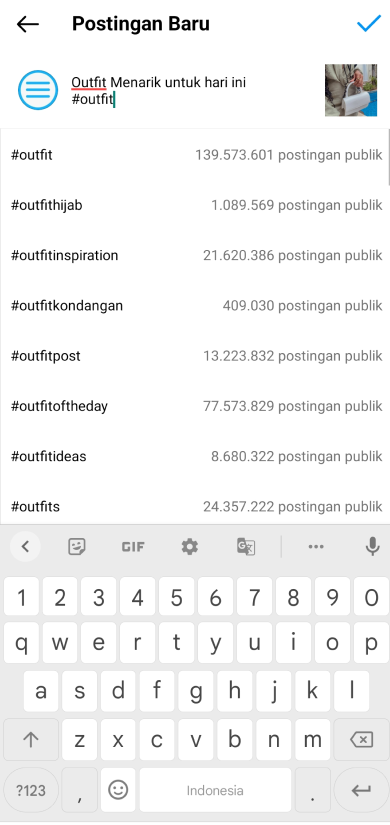The height and width of the screenshot is (825, 390).
Task: Toggle the shift key on keyboard
Action: 31,740
